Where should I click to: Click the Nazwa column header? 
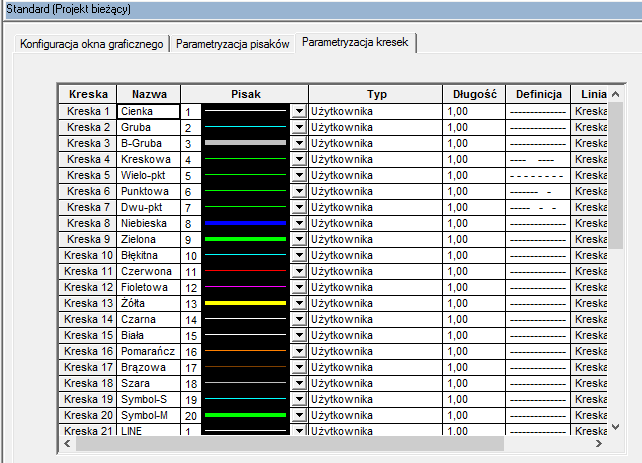click(149, 94)
